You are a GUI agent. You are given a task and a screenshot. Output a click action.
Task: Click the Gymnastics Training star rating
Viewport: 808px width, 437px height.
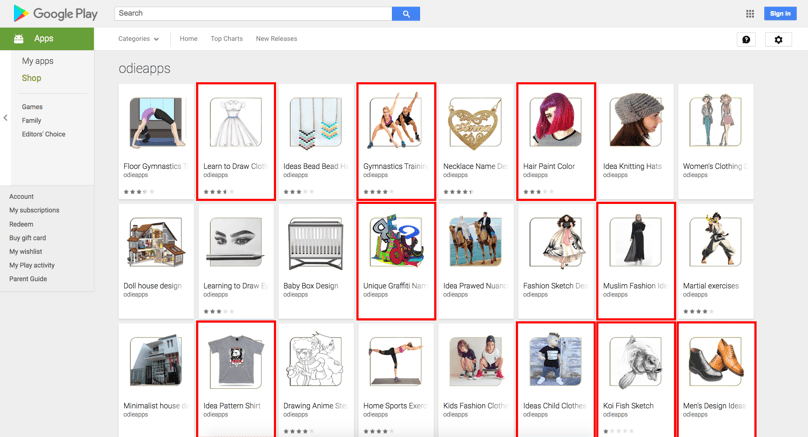378,192
